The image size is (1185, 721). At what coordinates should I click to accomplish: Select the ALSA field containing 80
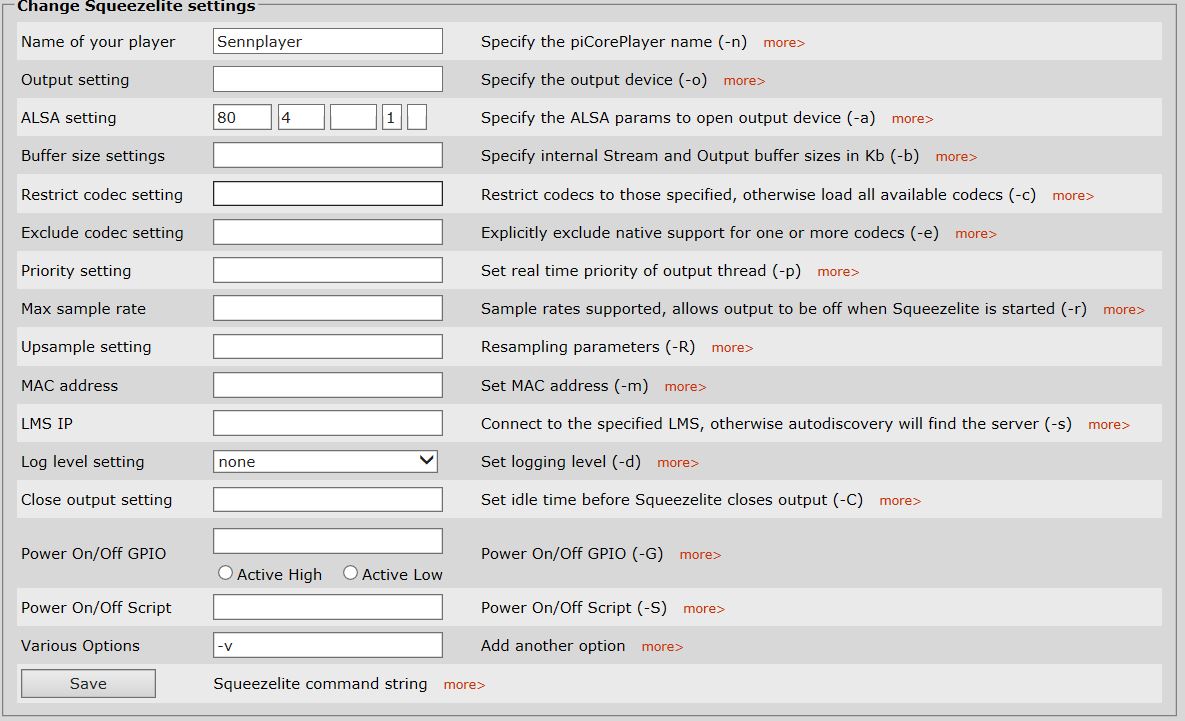coord(243,117)
